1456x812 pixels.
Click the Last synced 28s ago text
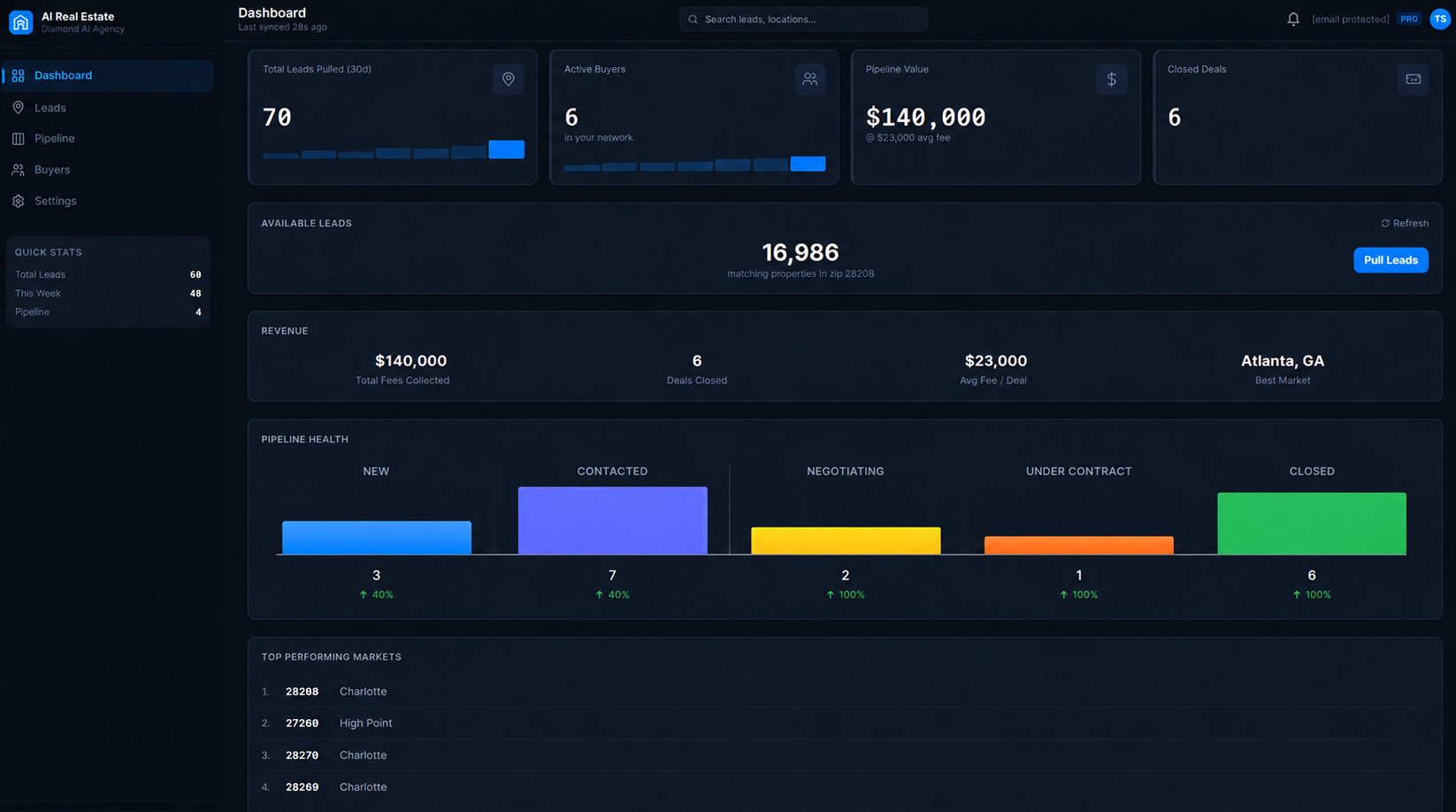tap(282, 27)
